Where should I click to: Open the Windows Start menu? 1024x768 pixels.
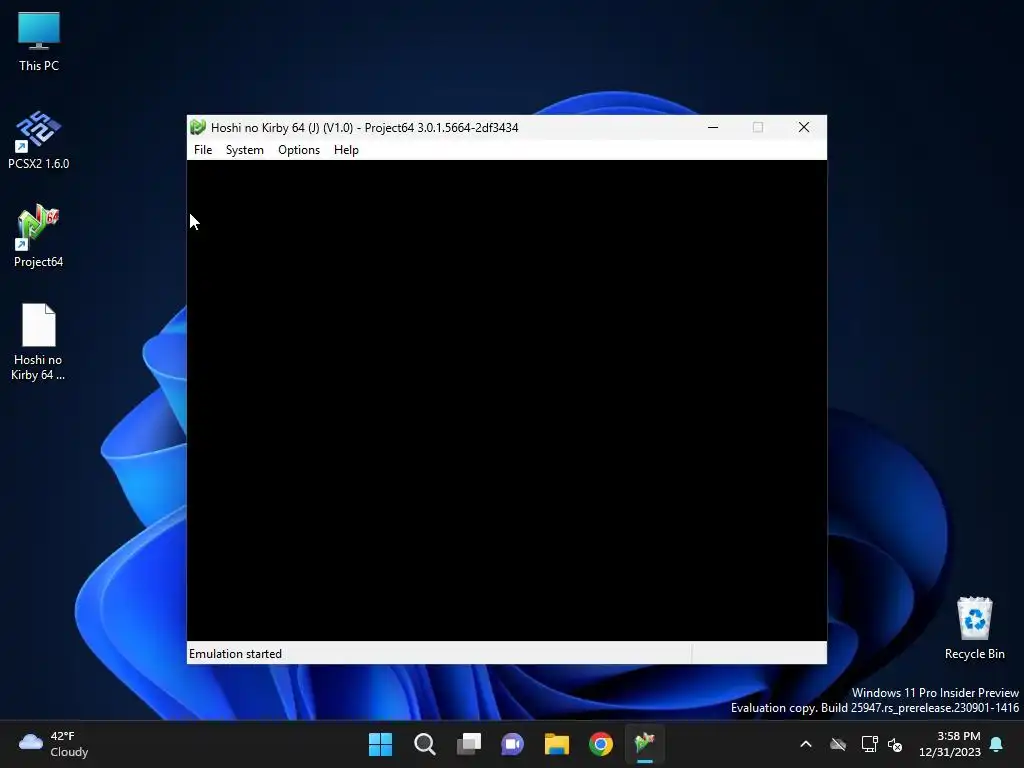380,744
